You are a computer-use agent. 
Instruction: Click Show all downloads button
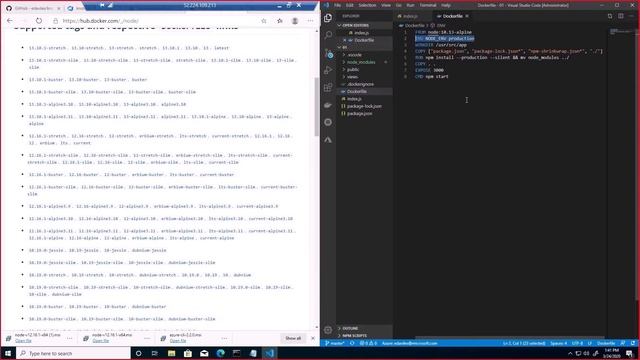[293, 338]
